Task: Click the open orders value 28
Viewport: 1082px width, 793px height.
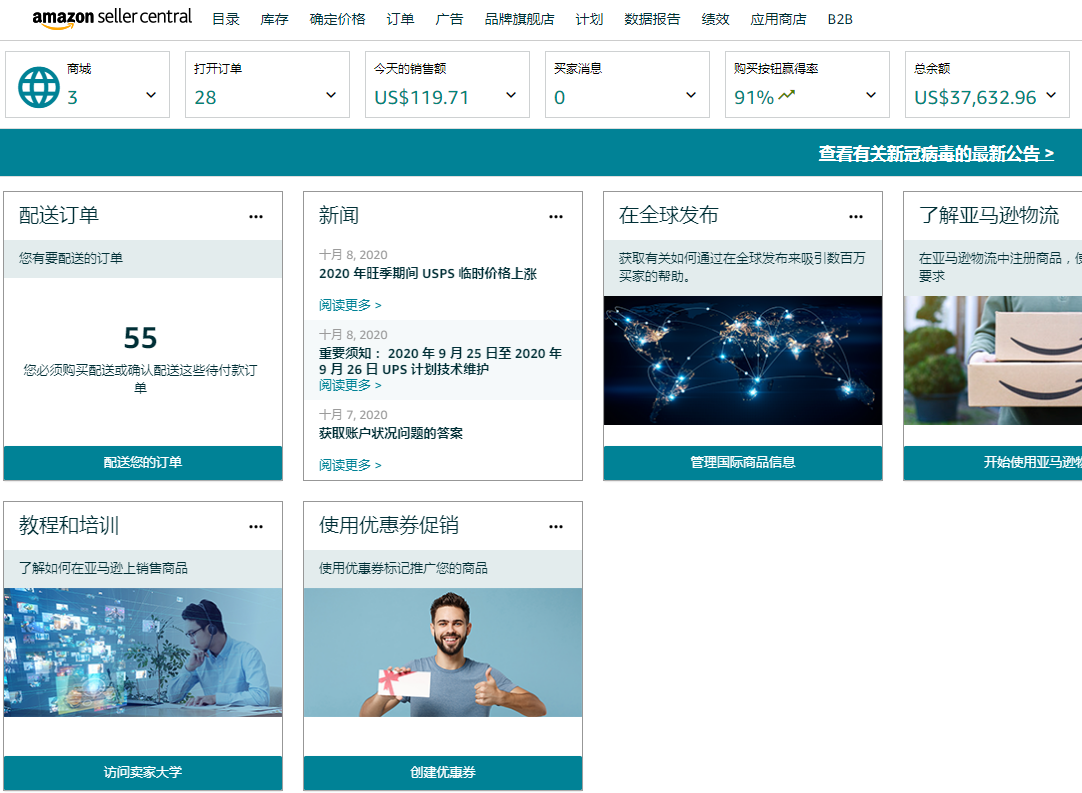Action: pyautogui.click(x=205, y=97)
